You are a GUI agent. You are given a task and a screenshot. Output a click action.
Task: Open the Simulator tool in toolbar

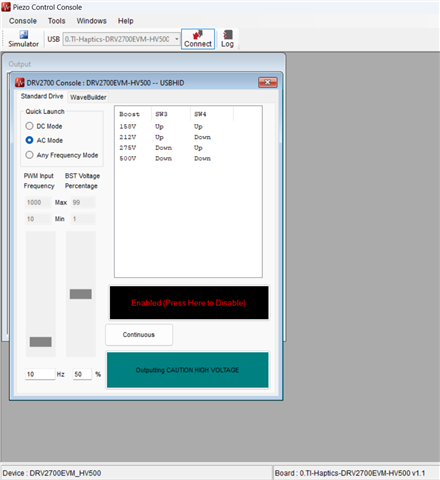click(23, 39)
